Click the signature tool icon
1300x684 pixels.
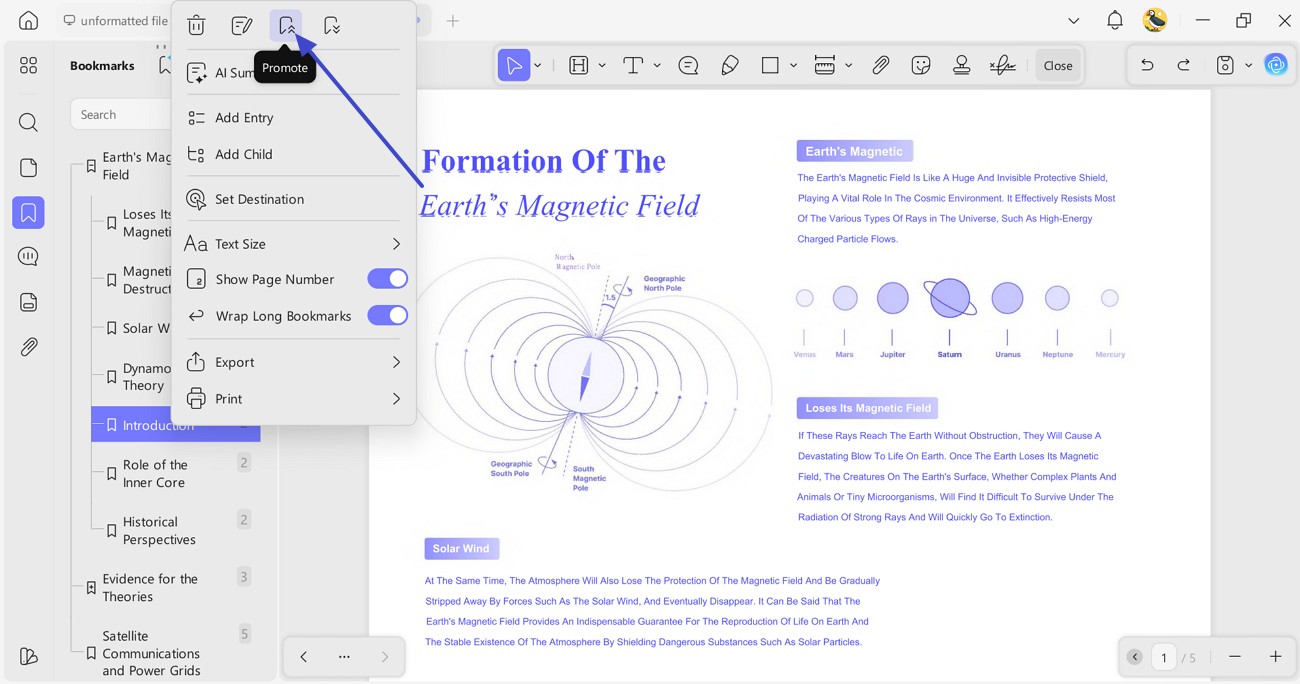coord(1002,65)
